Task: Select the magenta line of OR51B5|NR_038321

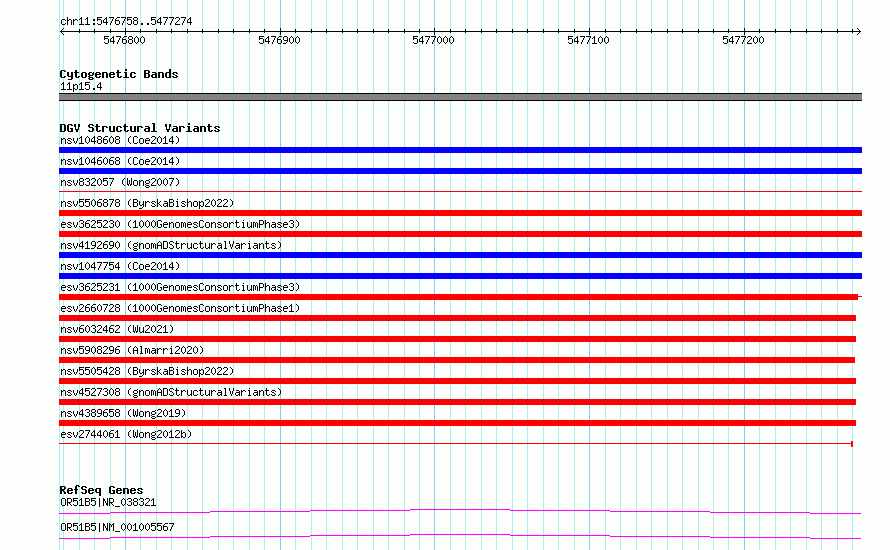Action: [460, 511]
